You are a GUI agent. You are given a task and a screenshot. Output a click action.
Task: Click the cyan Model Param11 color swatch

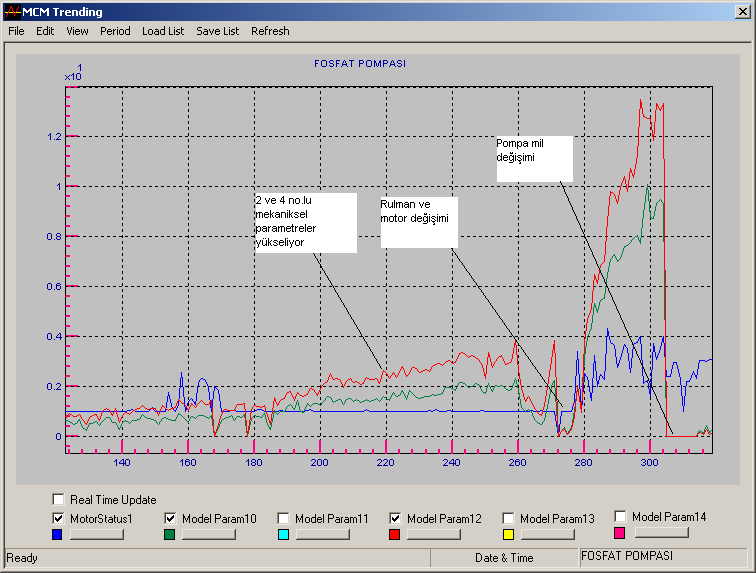(284, 535)
